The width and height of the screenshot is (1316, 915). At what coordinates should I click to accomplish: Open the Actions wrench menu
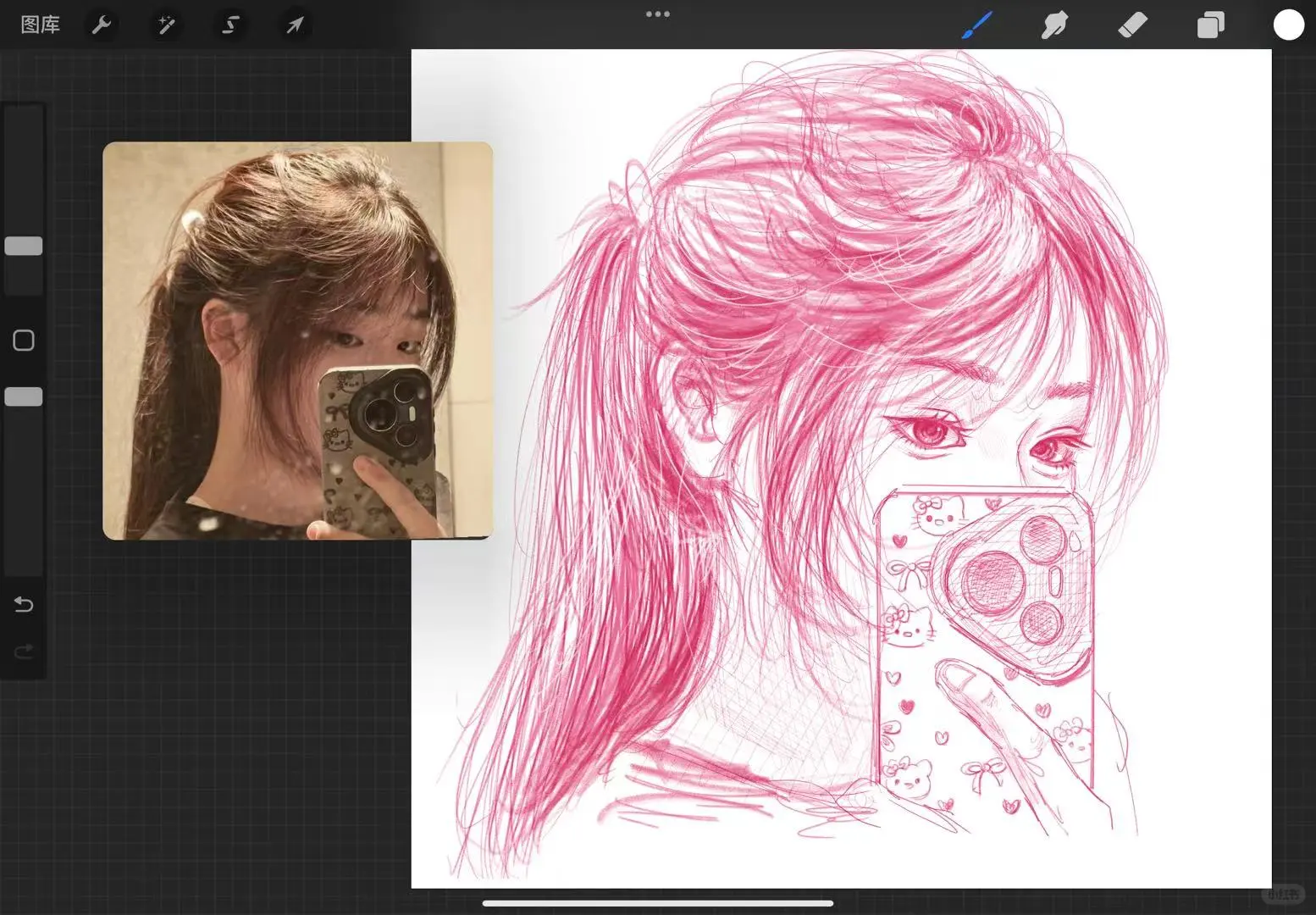tap(102, 25)
